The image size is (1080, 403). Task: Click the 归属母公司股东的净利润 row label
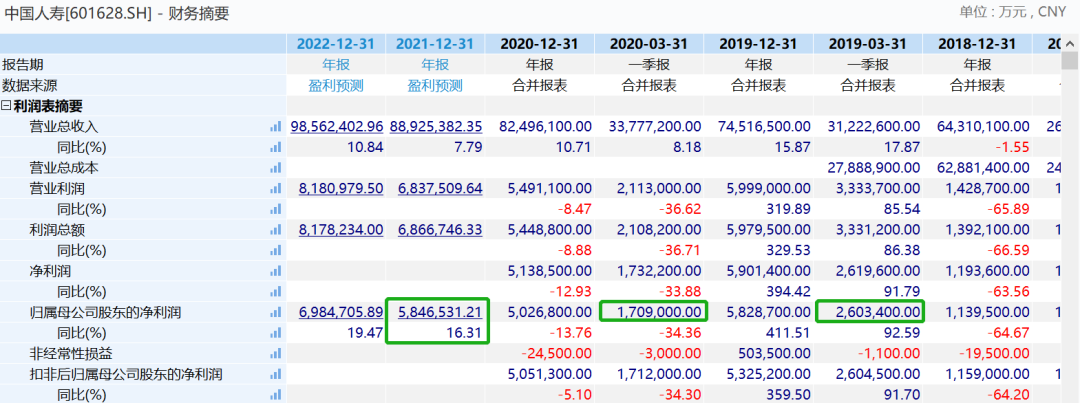[105, 313]
